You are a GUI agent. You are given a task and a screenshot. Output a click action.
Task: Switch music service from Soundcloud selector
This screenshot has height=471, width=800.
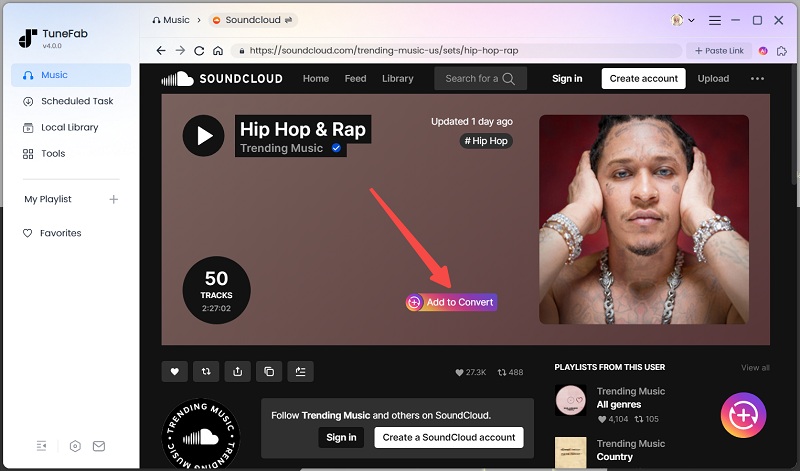(253, 20)
